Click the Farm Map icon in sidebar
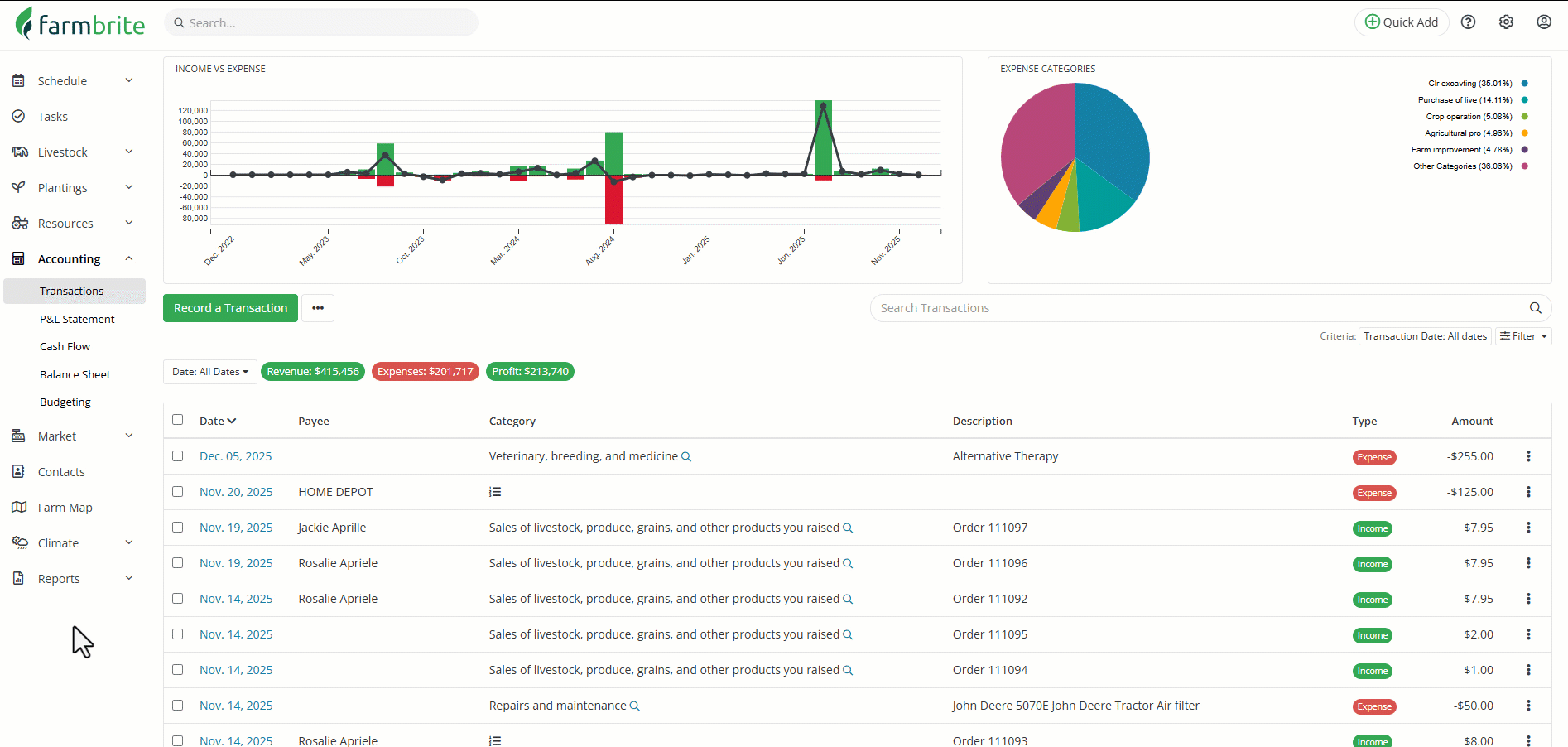This screenshot has height=747, width=1568. click(x=19, y=507)
